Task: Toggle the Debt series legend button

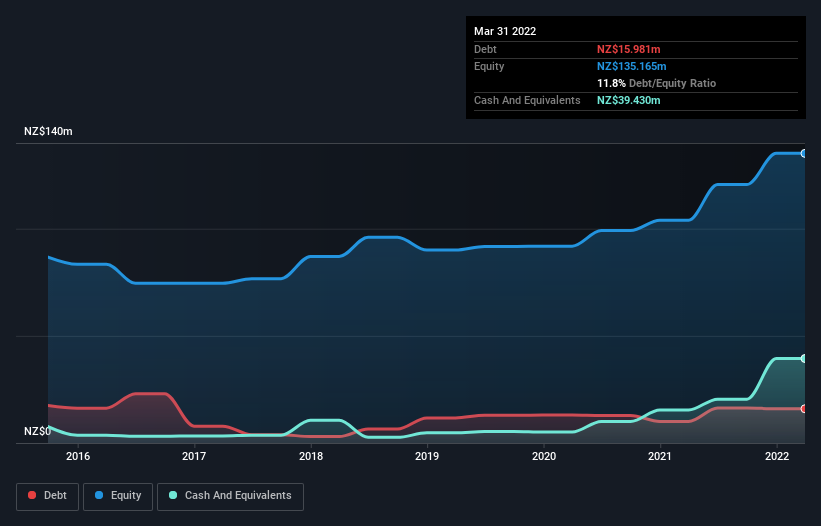Action: point(48,496)
